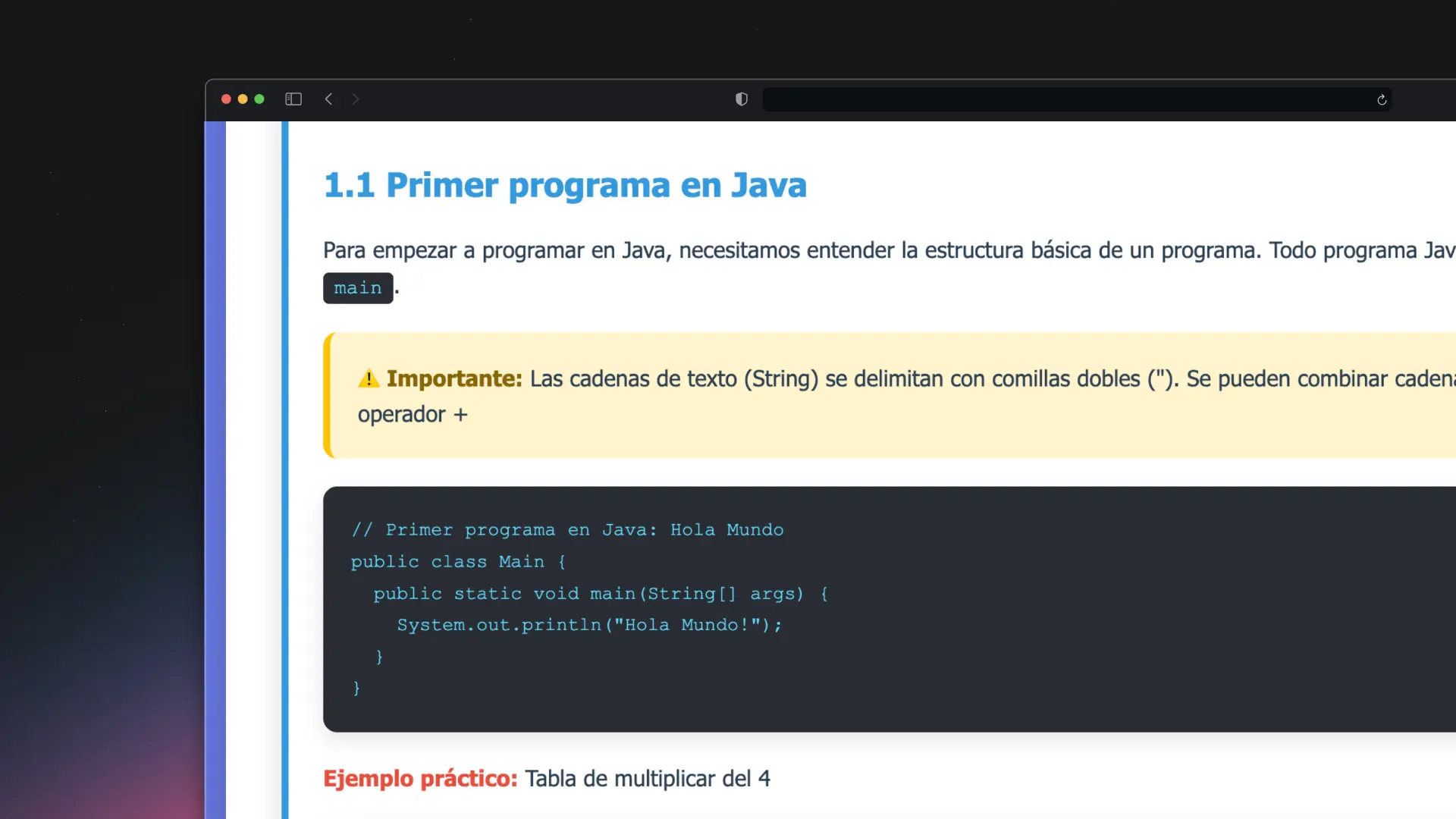Select the public class Main declaration
This screenshot has width=1456, height=819.
[457, 561]
